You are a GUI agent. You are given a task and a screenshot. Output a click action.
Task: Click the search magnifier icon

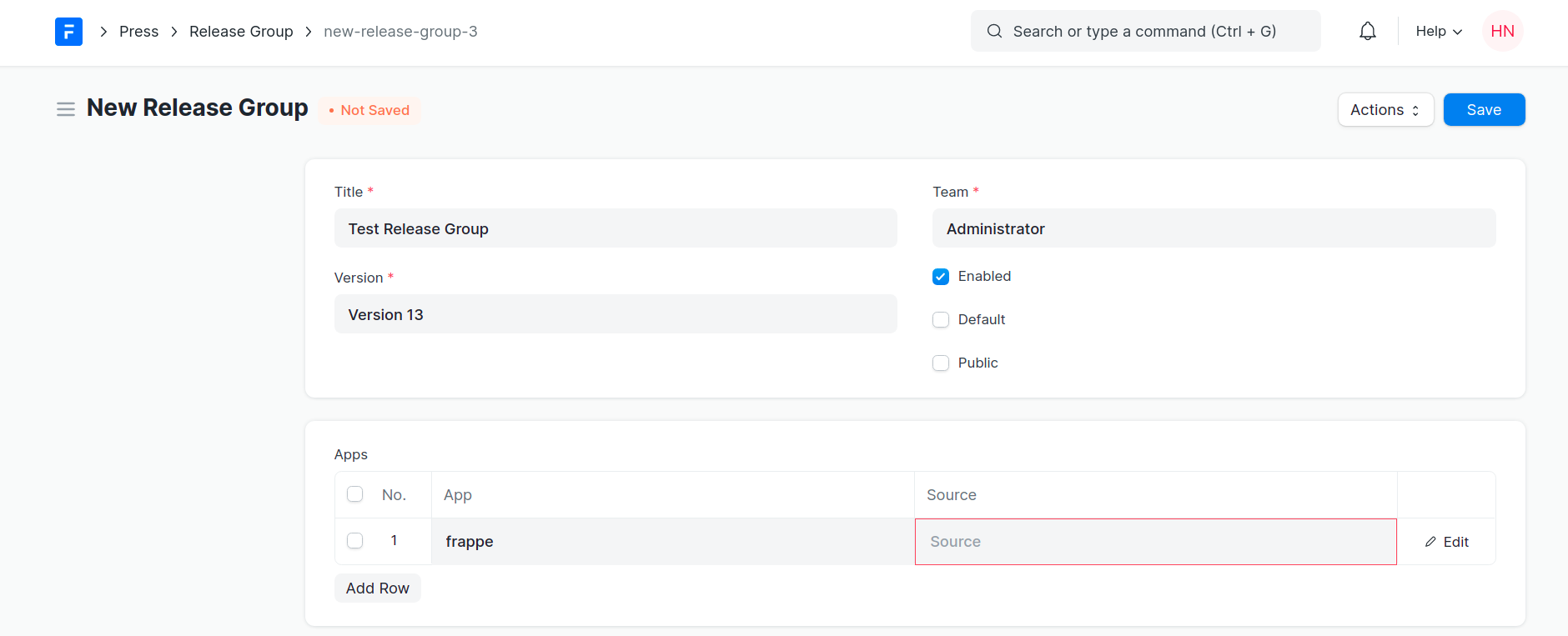[994, 32]
